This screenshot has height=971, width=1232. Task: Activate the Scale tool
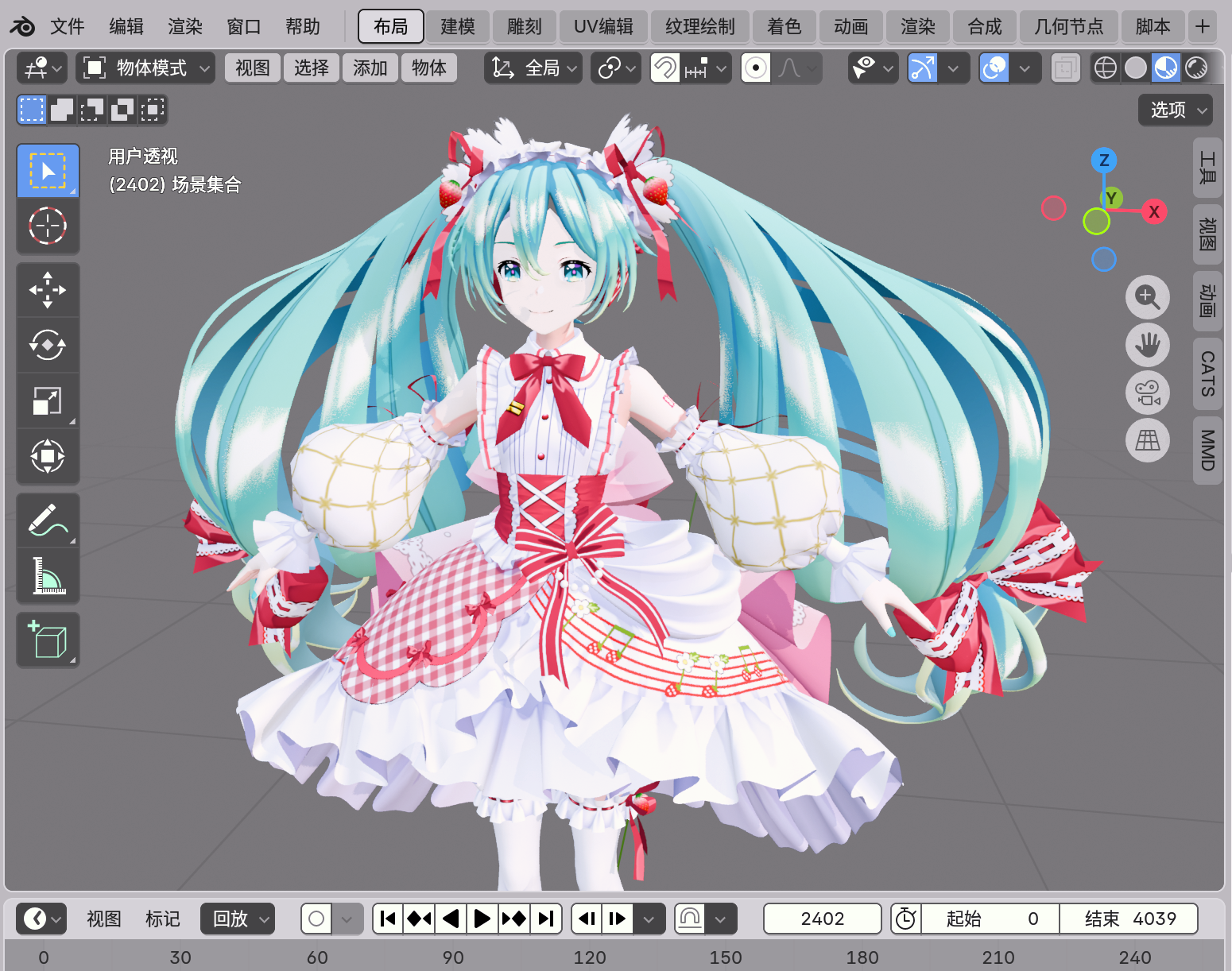pyautogui.click(x=48, y=401)
